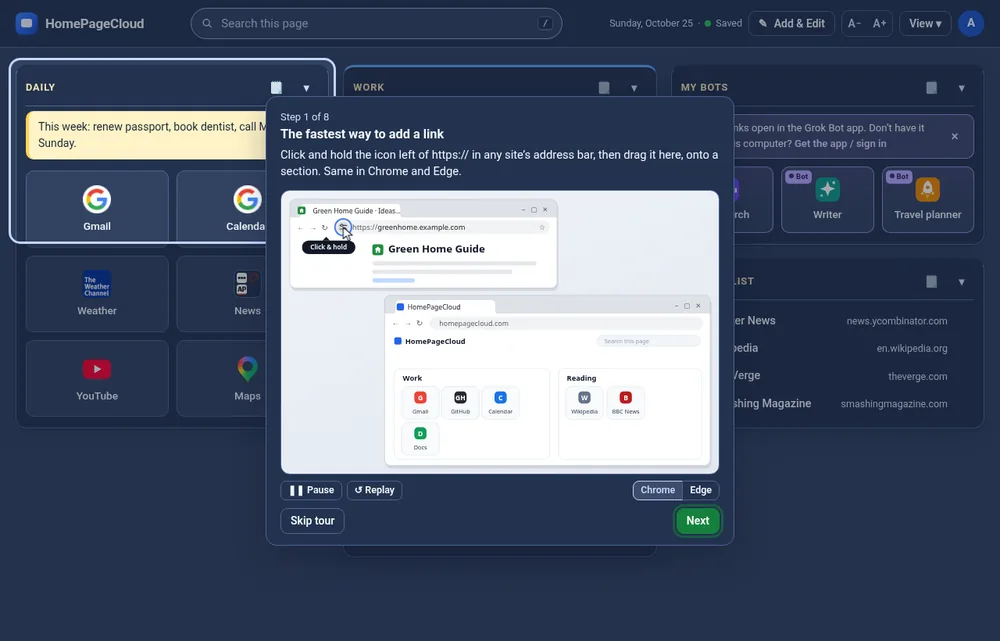Screen dimensions: 1000x641
Task: Switch demo to Edge
Action: pos(700,490)
